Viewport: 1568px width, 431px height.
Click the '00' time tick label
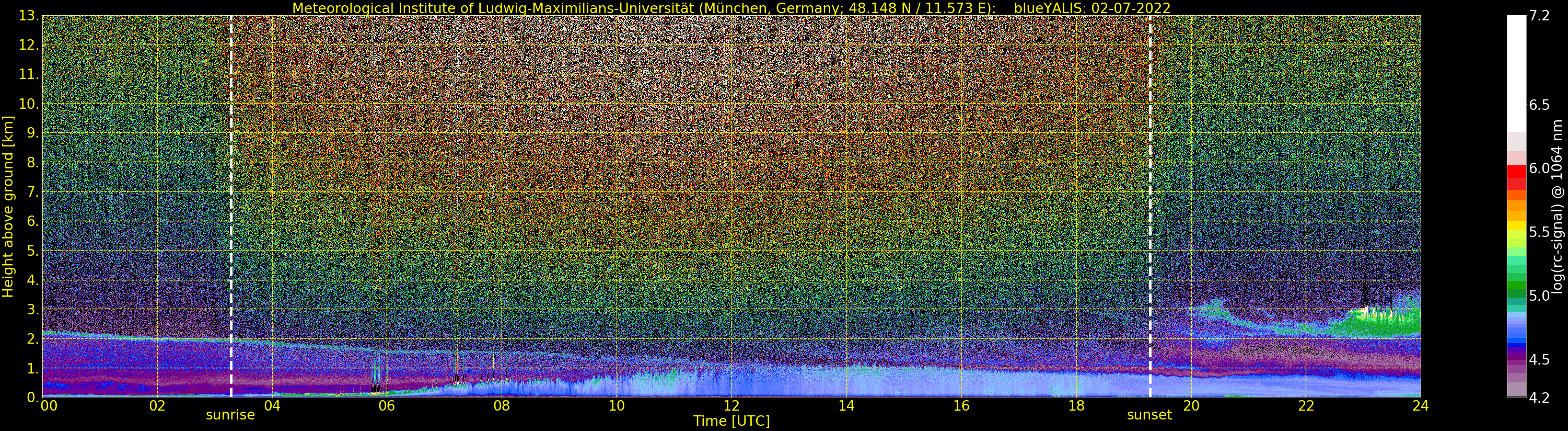click(49, 406)
